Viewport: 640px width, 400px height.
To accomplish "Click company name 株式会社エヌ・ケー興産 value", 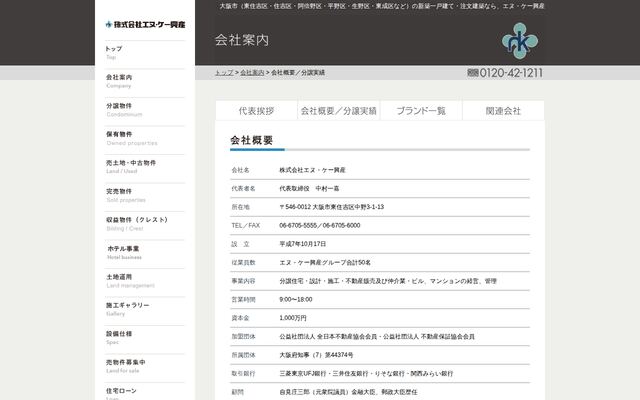I will pyautogui.click(x=312, y=170).
